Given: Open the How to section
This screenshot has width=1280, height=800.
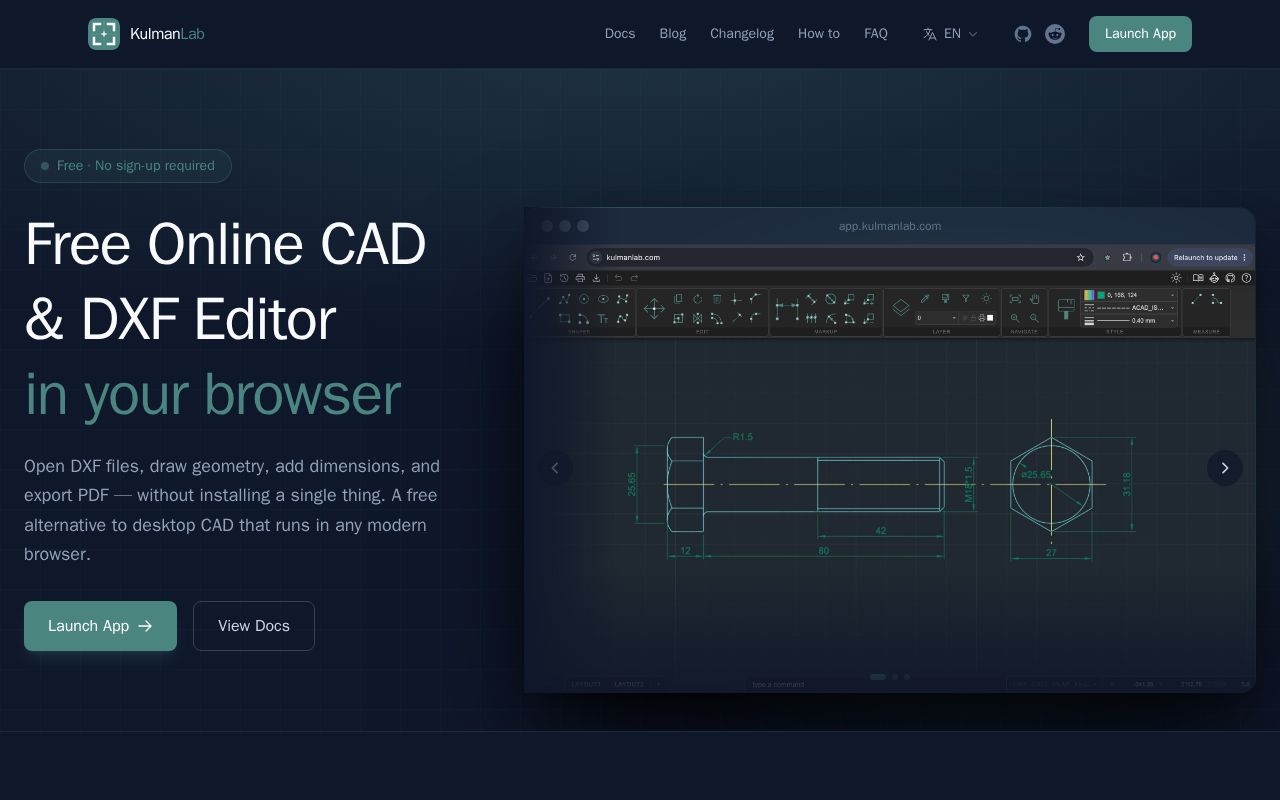Looking at the screenshot, I should pyautogui.click(x=819, y=34).
